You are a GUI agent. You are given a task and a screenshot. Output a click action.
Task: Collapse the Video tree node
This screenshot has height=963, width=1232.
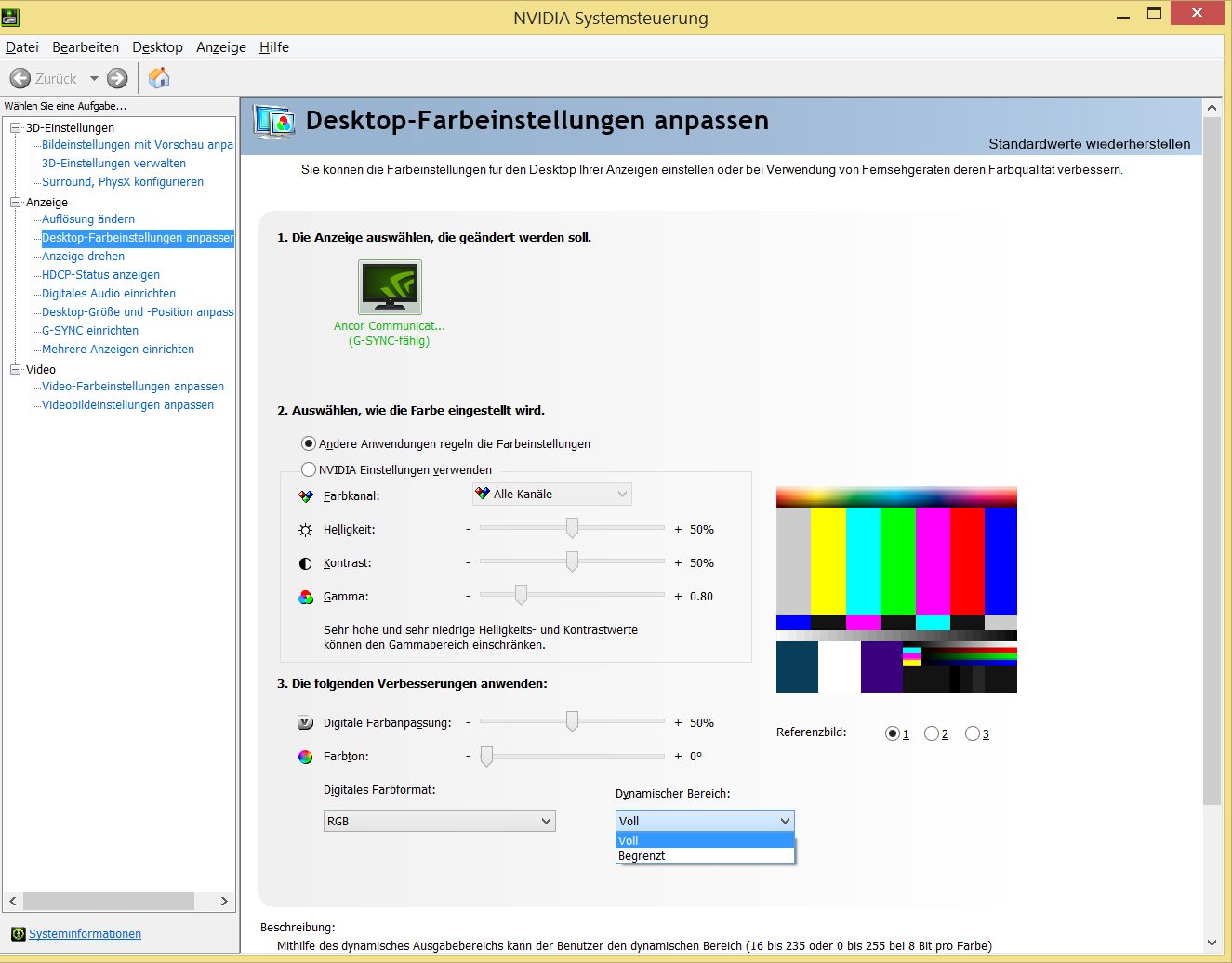pos(15,370)
